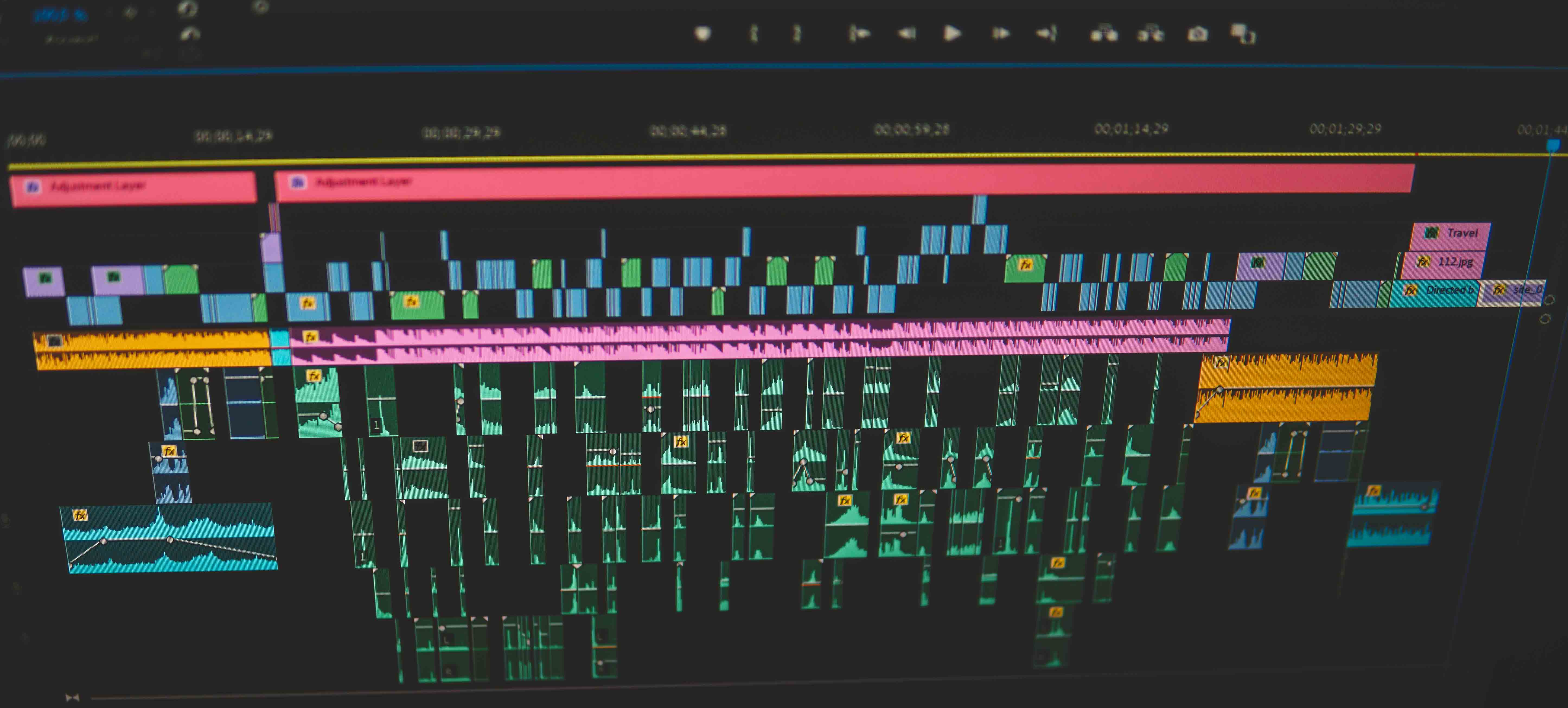Click fx badge on bottom-left cyan audio clip
Viewport: 1568px width, 708px height.
(80, 516)
